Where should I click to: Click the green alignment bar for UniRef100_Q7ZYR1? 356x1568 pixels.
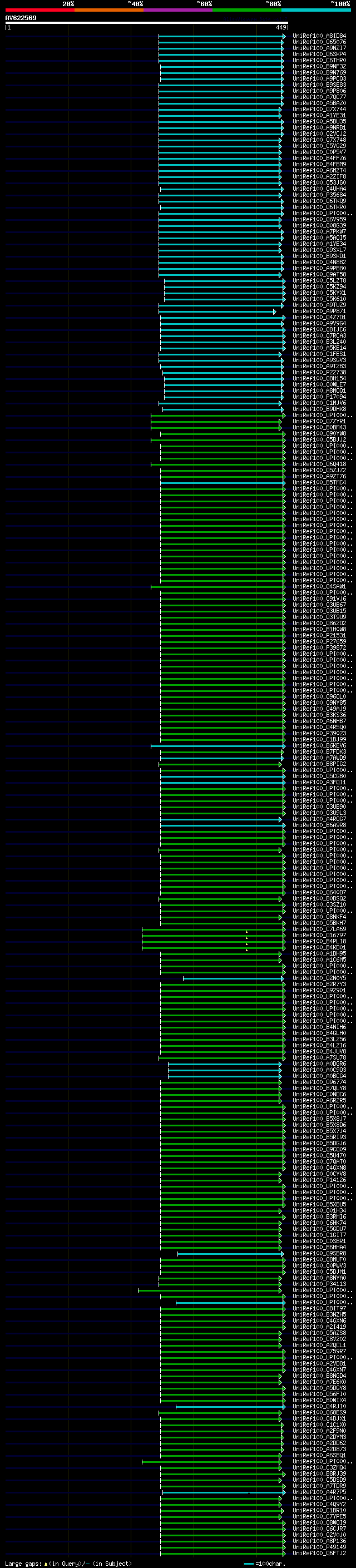click(x=216, y=422)
